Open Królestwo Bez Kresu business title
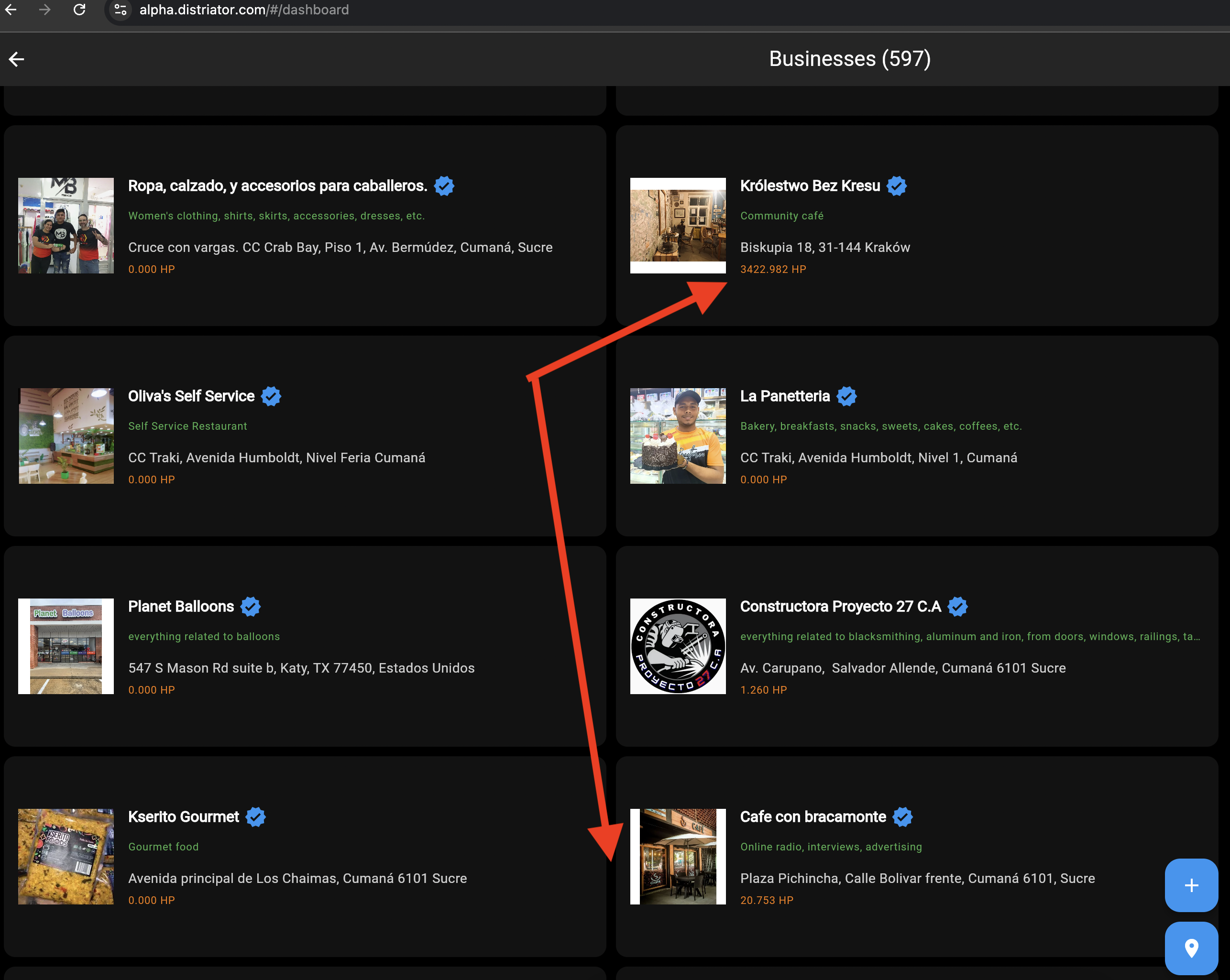Viewport: 1230px width, 980px height. pos(810,186)
